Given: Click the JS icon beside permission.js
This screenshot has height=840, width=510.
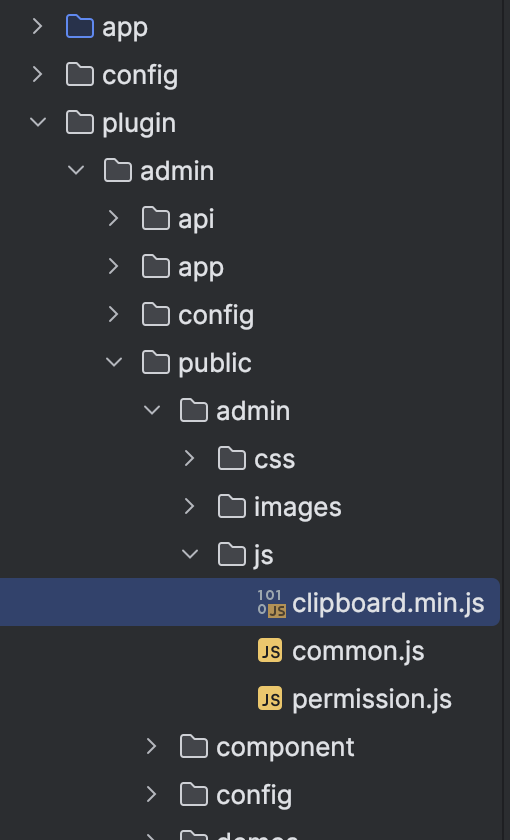Looking at the screenshot, I should pos(270,699).
